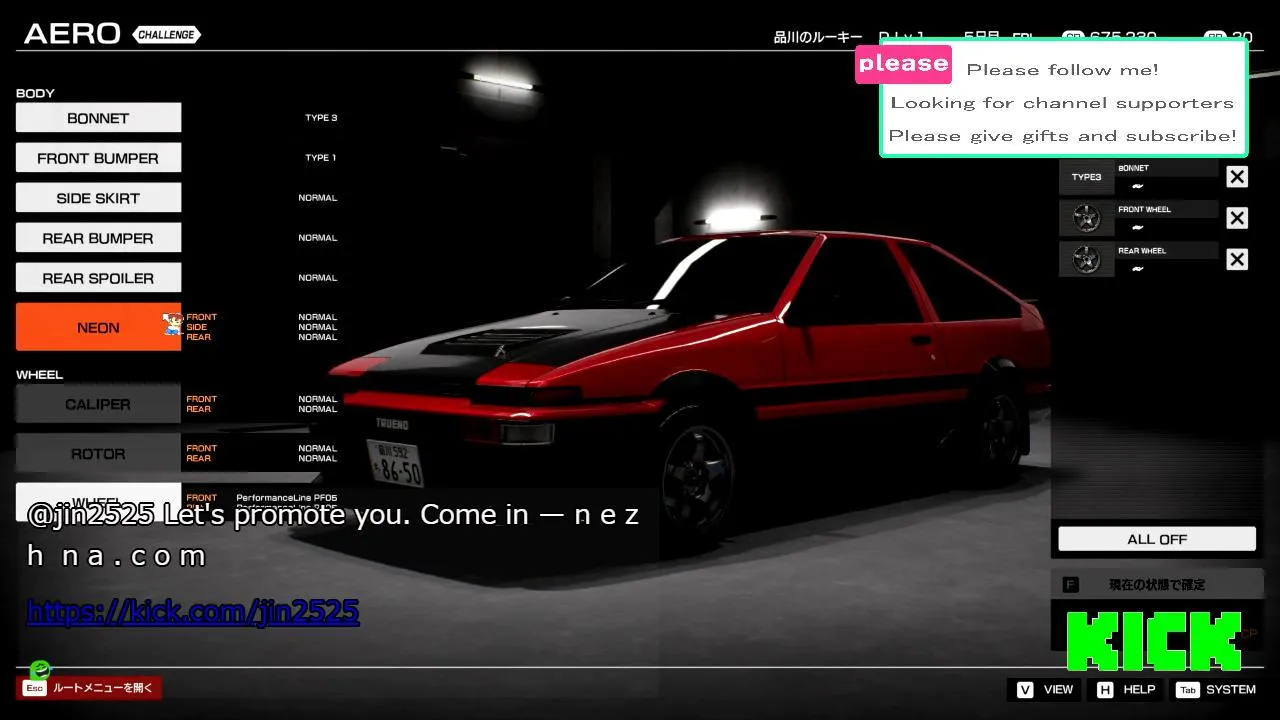Click the 'Please follow me!' banner text
This screenshot has height=720, width=1280.
pos(1062,70)
